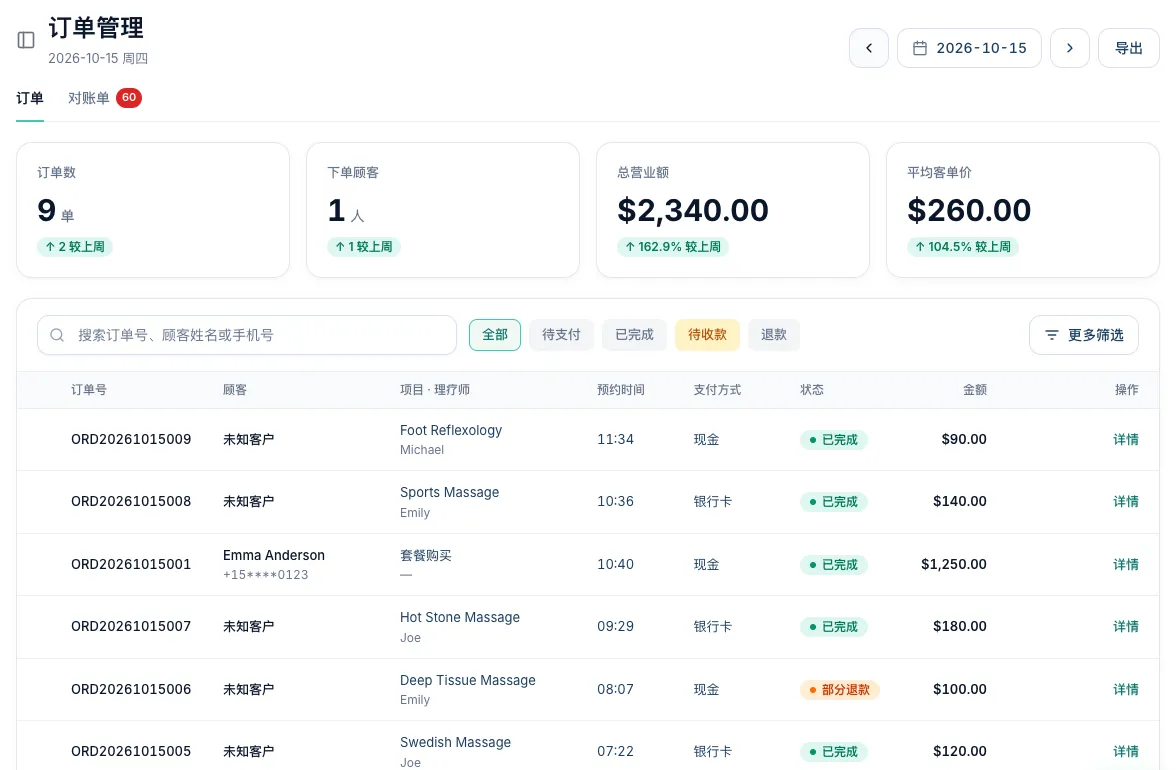Click the $1,250.00 amount cell
The width and height of the screenshot is (1176, 770).
[x=953, y=565]
